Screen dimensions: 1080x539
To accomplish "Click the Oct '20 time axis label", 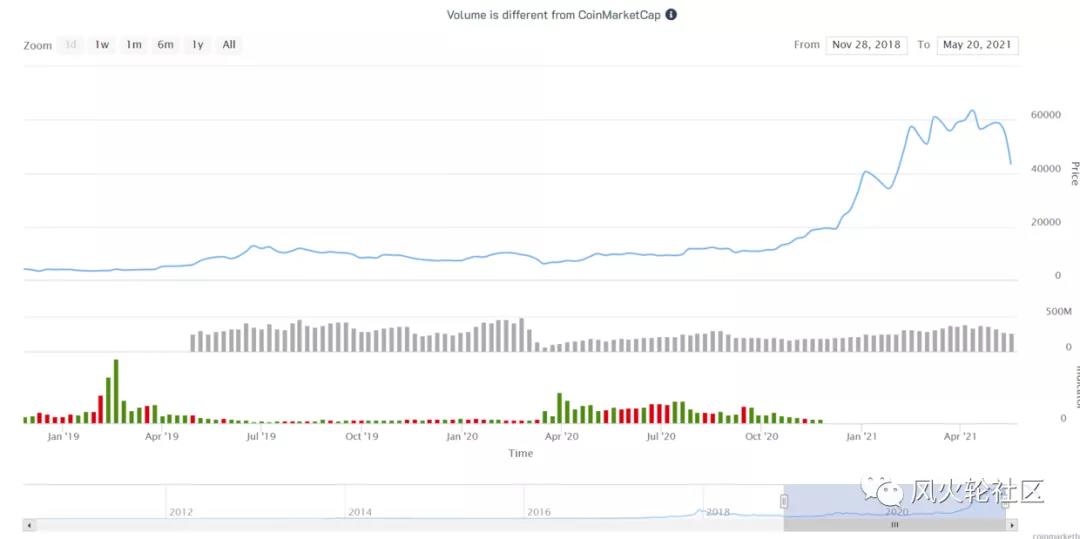I will pos(762,436).
